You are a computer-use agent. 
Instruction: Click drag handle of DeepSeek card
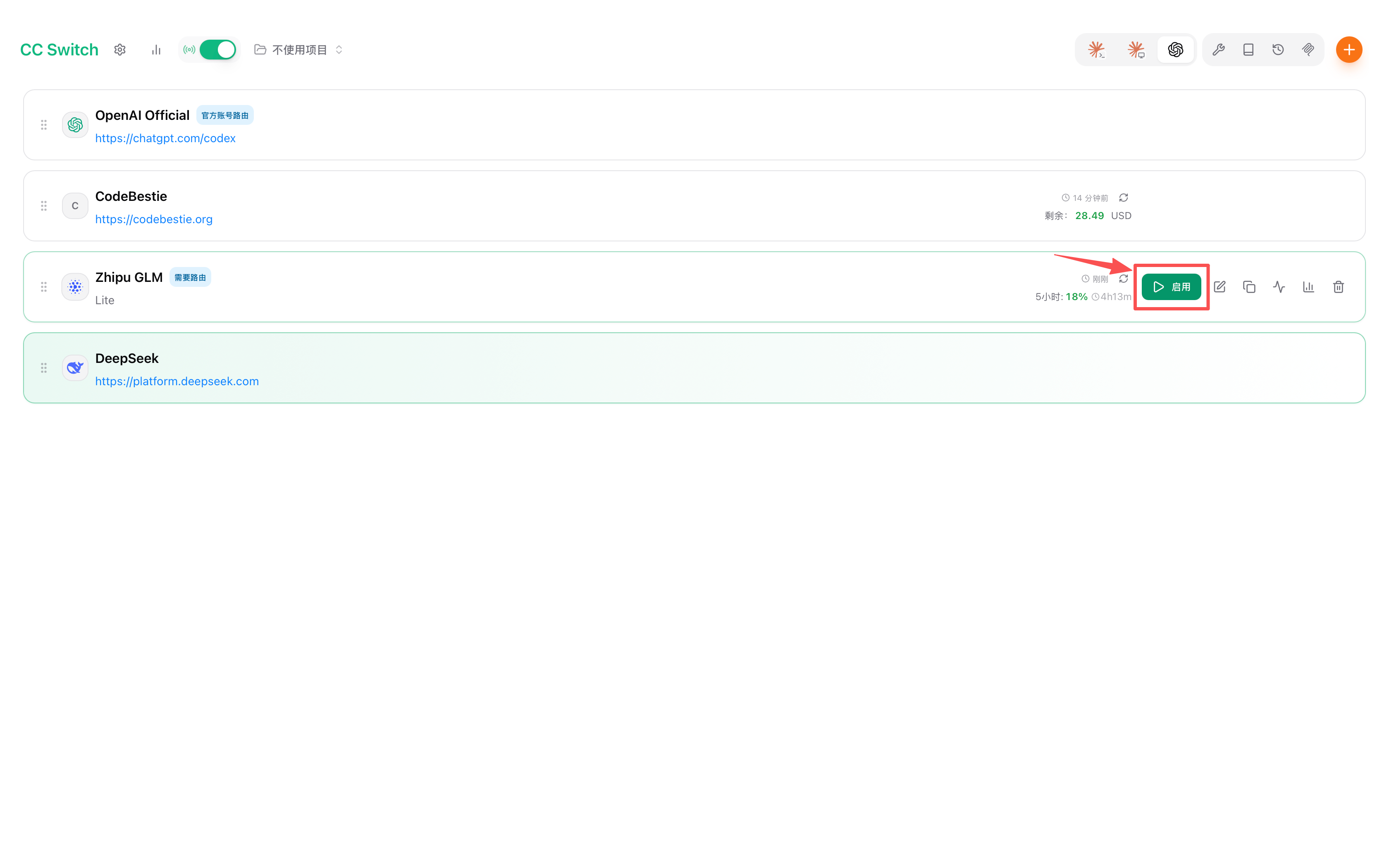pyautogui.click(x=44, y=368)
